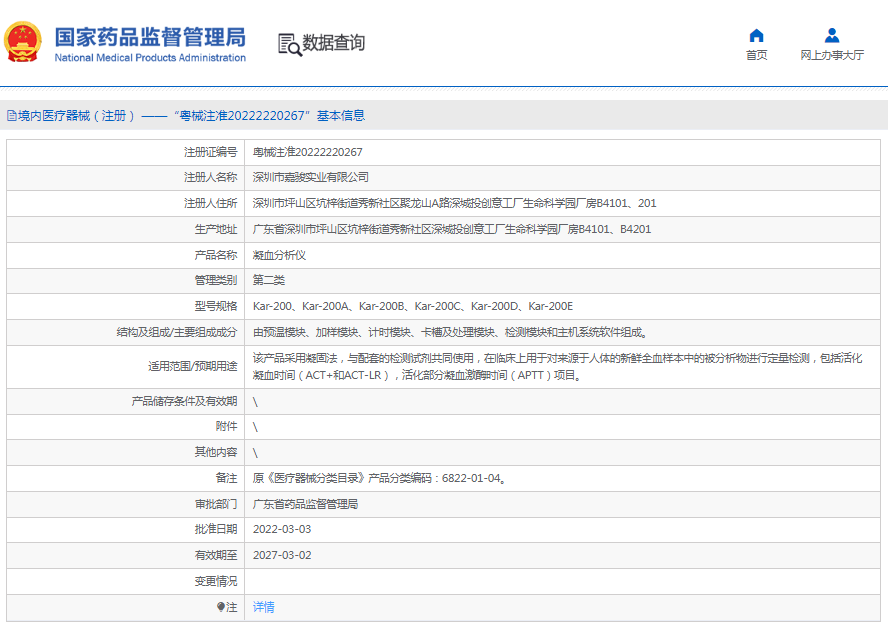888x627 pixels.
Task: Click the 注册证编号 label
Action: pyautogui.click(x=210, y=152)
